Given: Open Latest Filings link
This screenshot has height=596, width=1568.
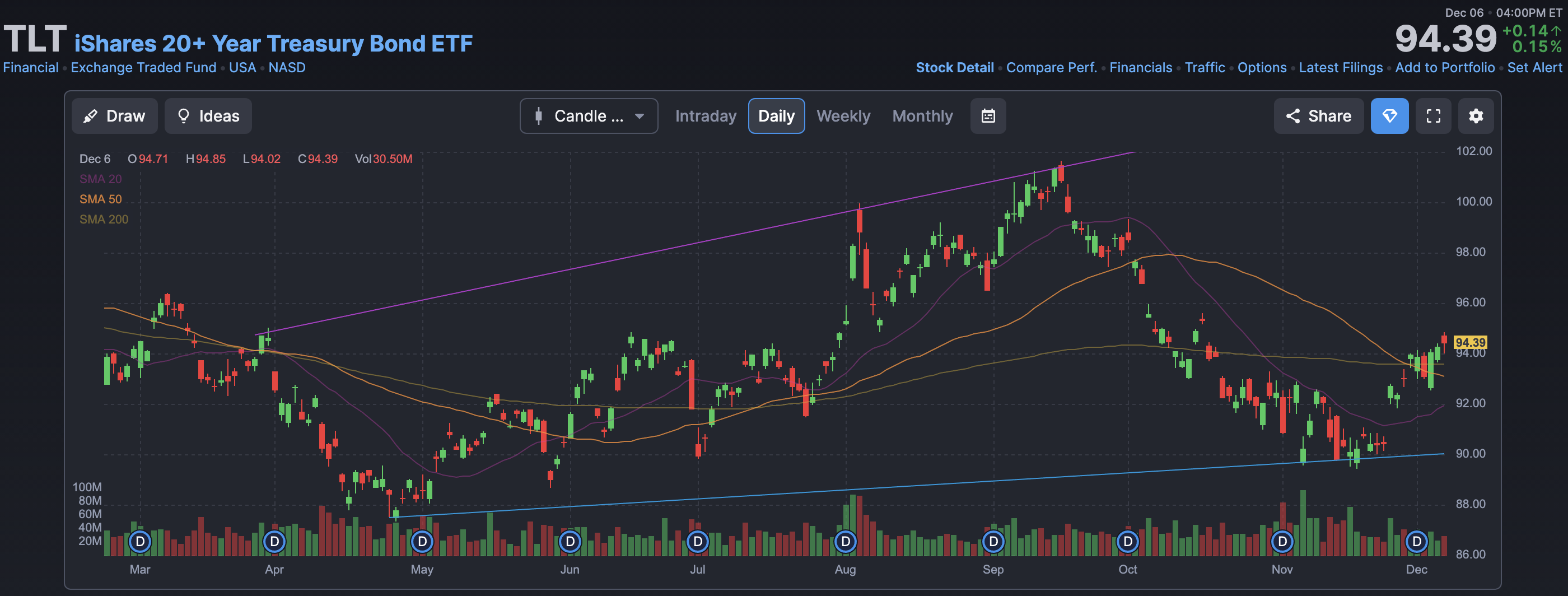Looking at the screenshot, I should 1340,68.
